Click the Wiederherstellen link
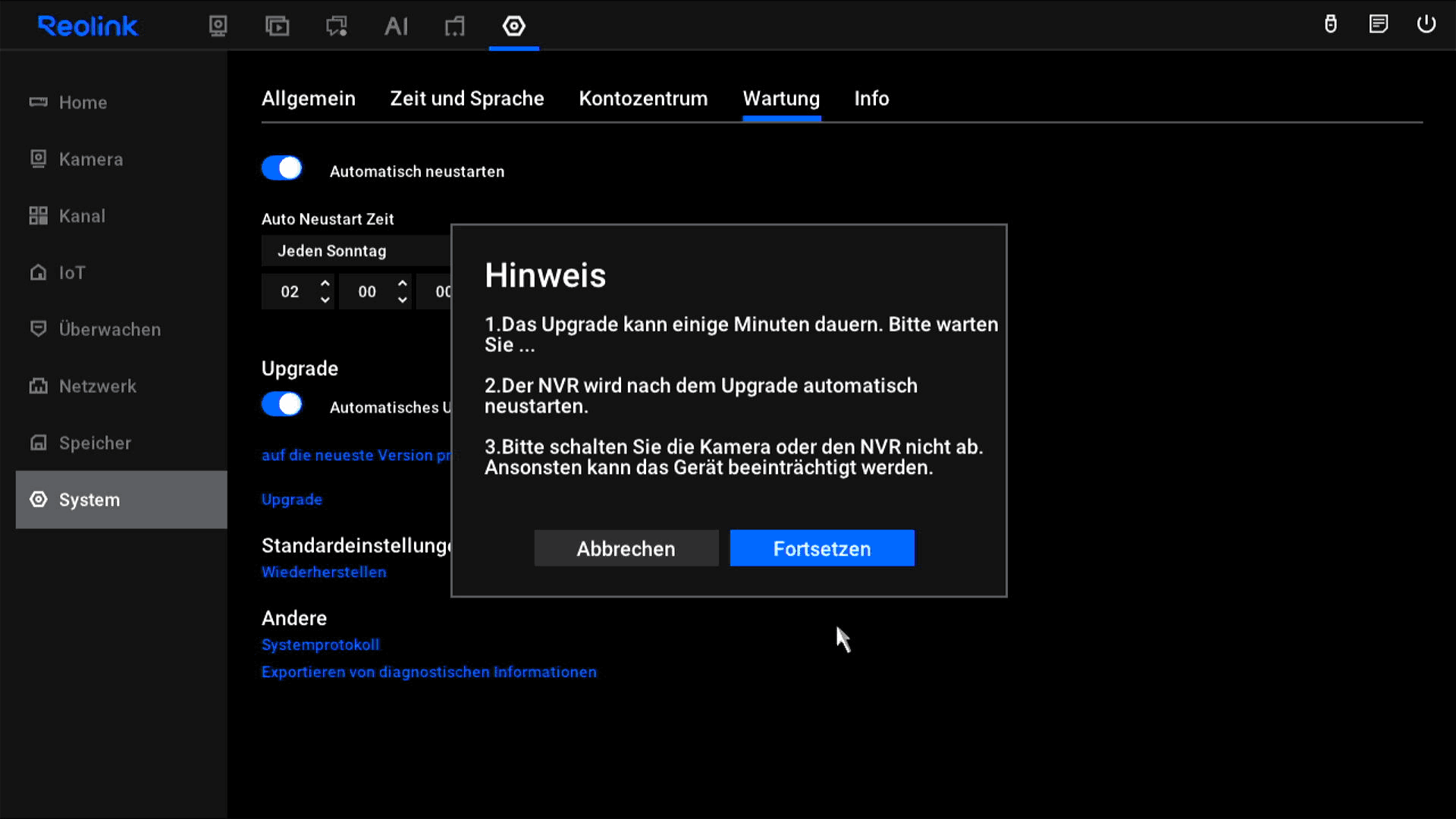 324,573
